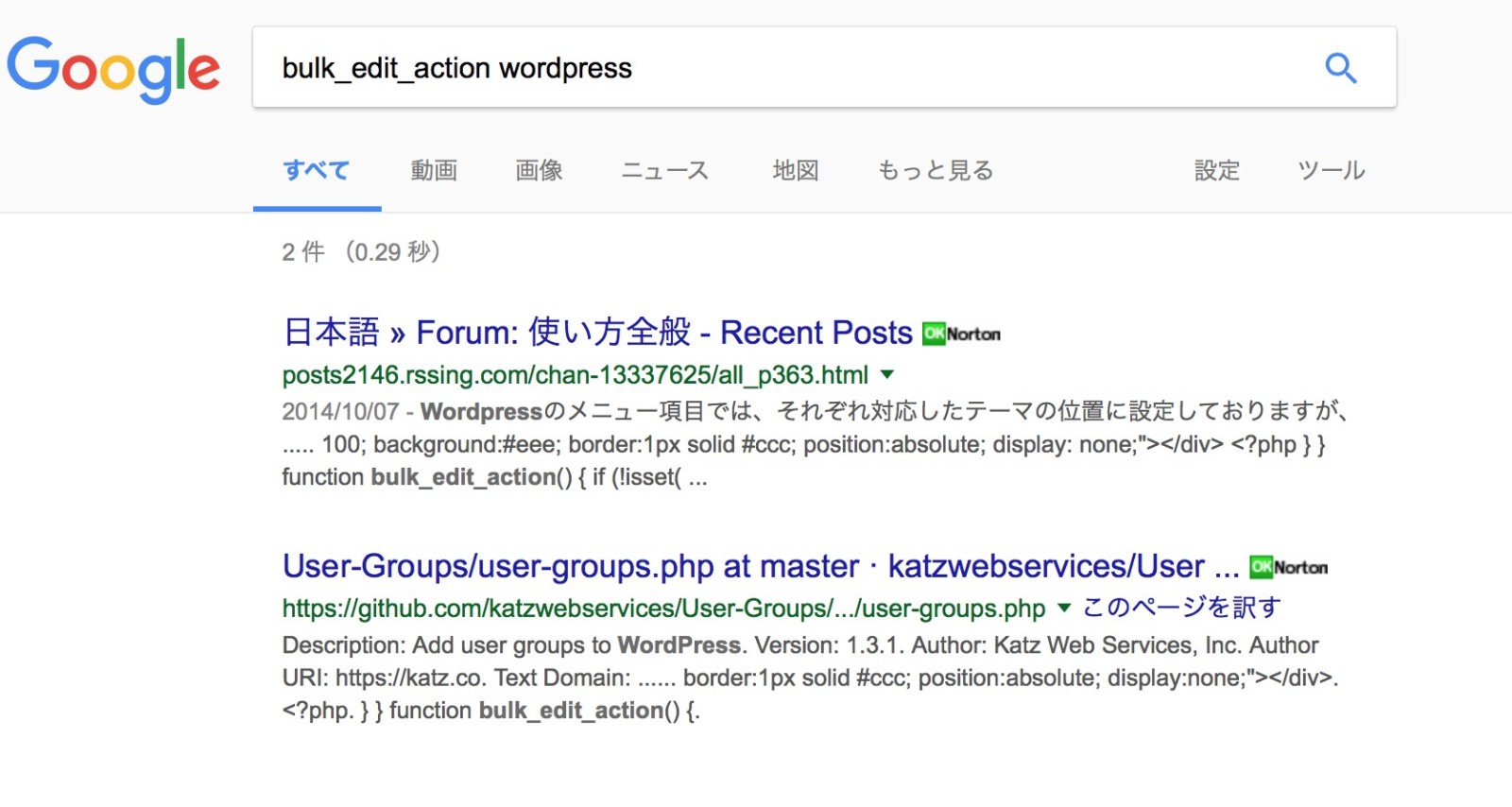Viewport: 1512px width, 807px height.
Task: Switch to the 動画 tab
Action: click(434, 171)
